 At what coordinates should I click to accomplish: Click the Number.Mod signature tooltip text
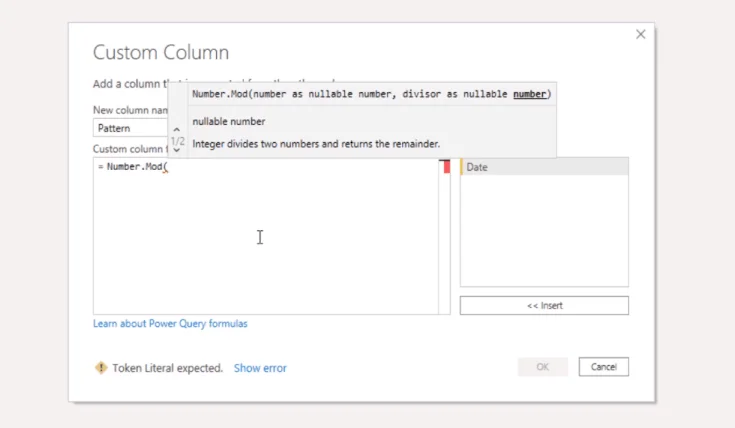coord(372,94)
